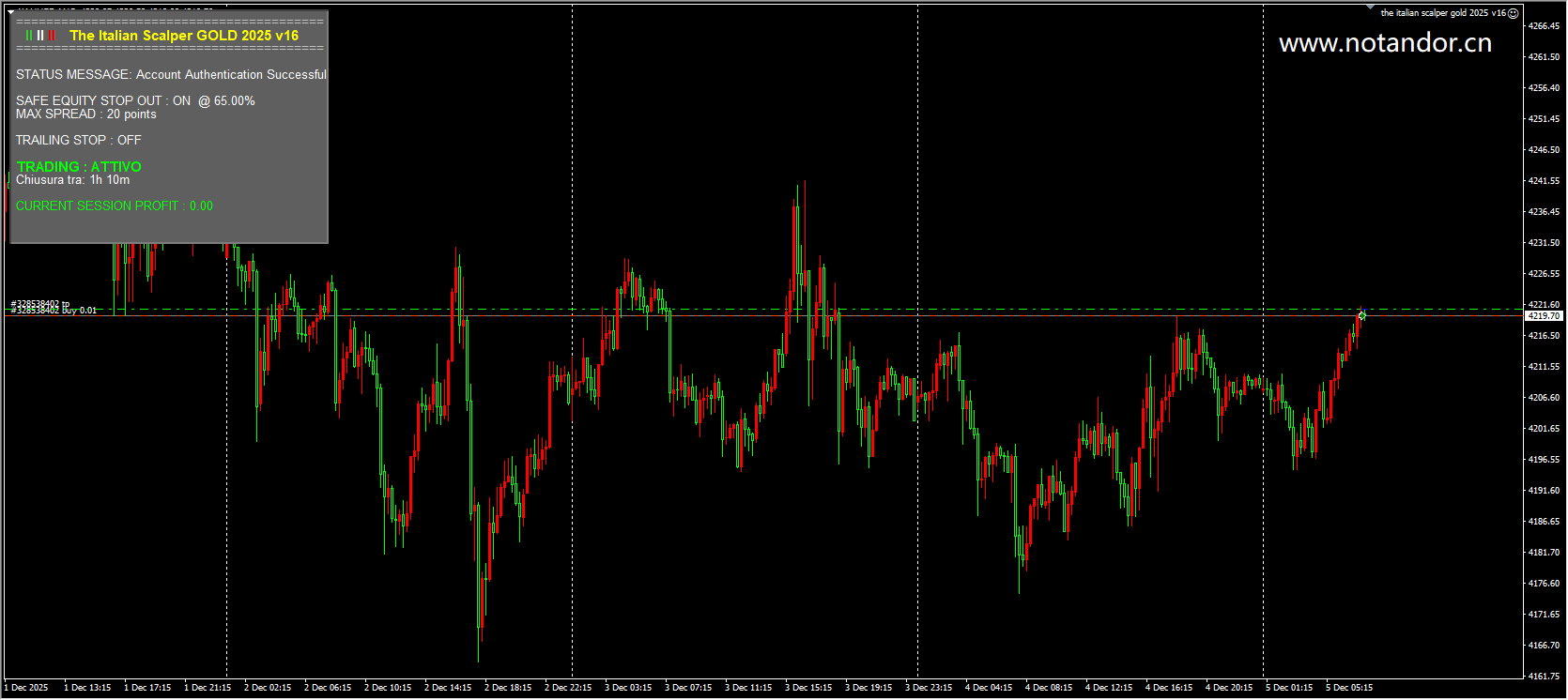
Task: Click time axis label '3 Dec 23:15'
Action: 929,688
